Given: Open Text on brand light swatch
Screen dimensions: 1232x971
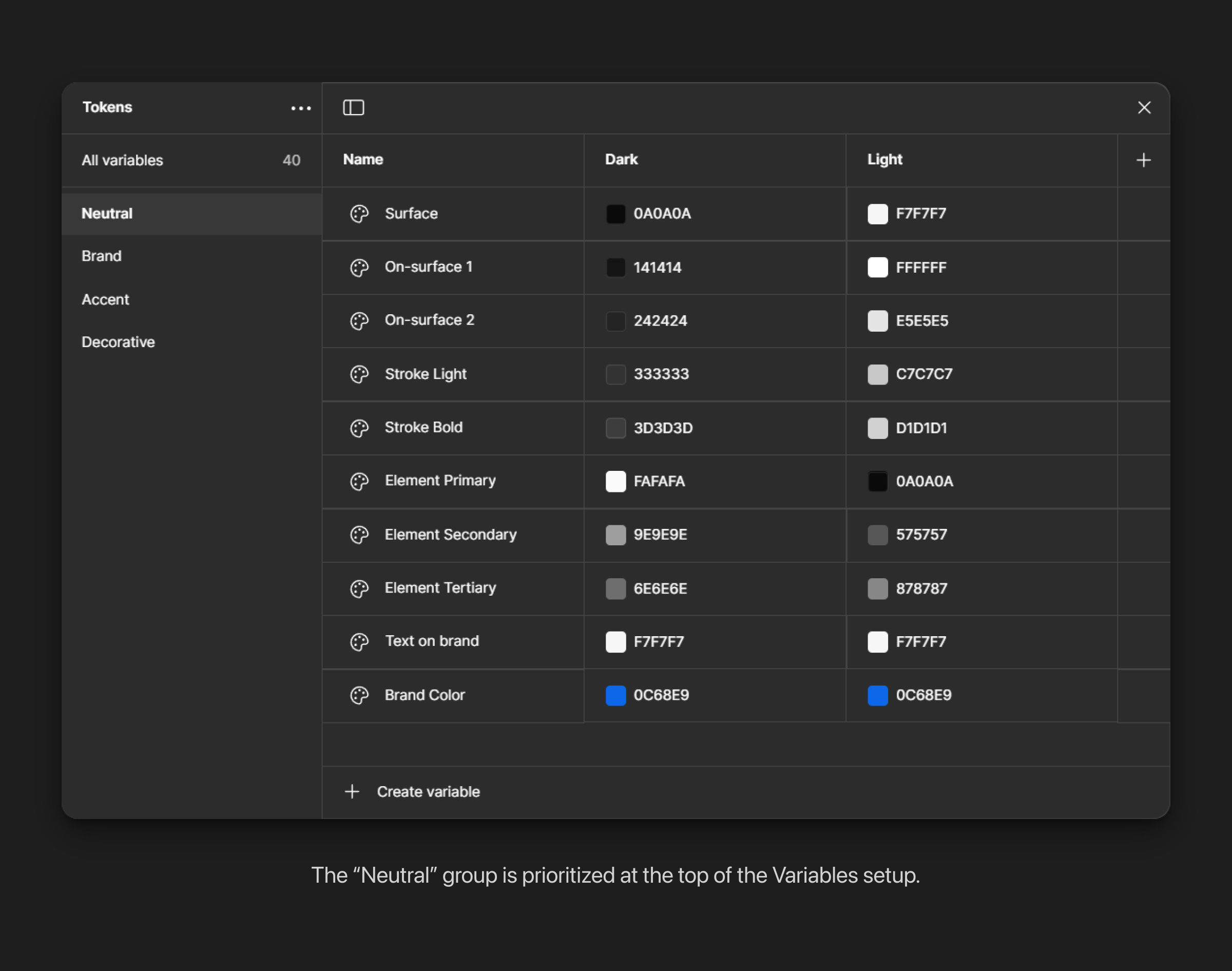Looking at the screenshot, I should click(877, 641).
